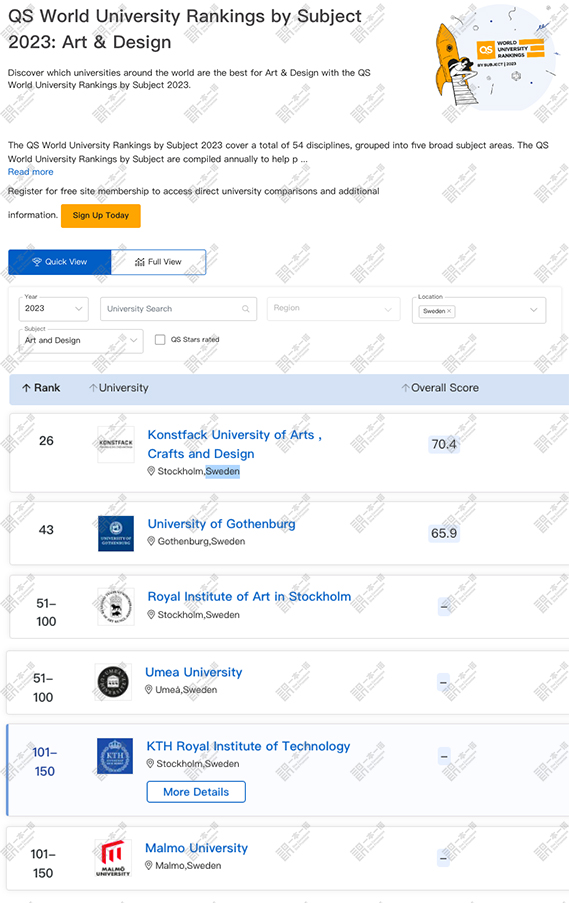Viewport: 570px width, 903px height.
Task: Click the Royal Institute of Art logo
Action: pos(116,606)
